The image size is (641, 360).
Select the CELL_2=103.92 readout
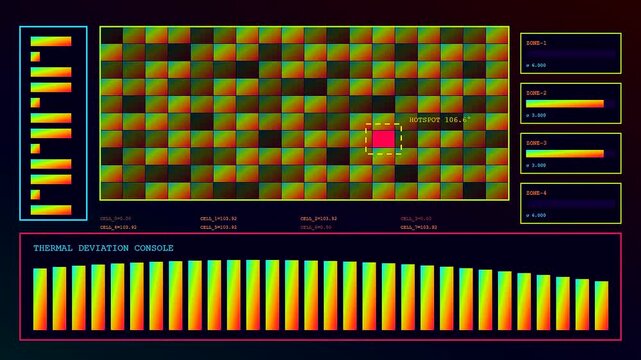pos(318,219)
